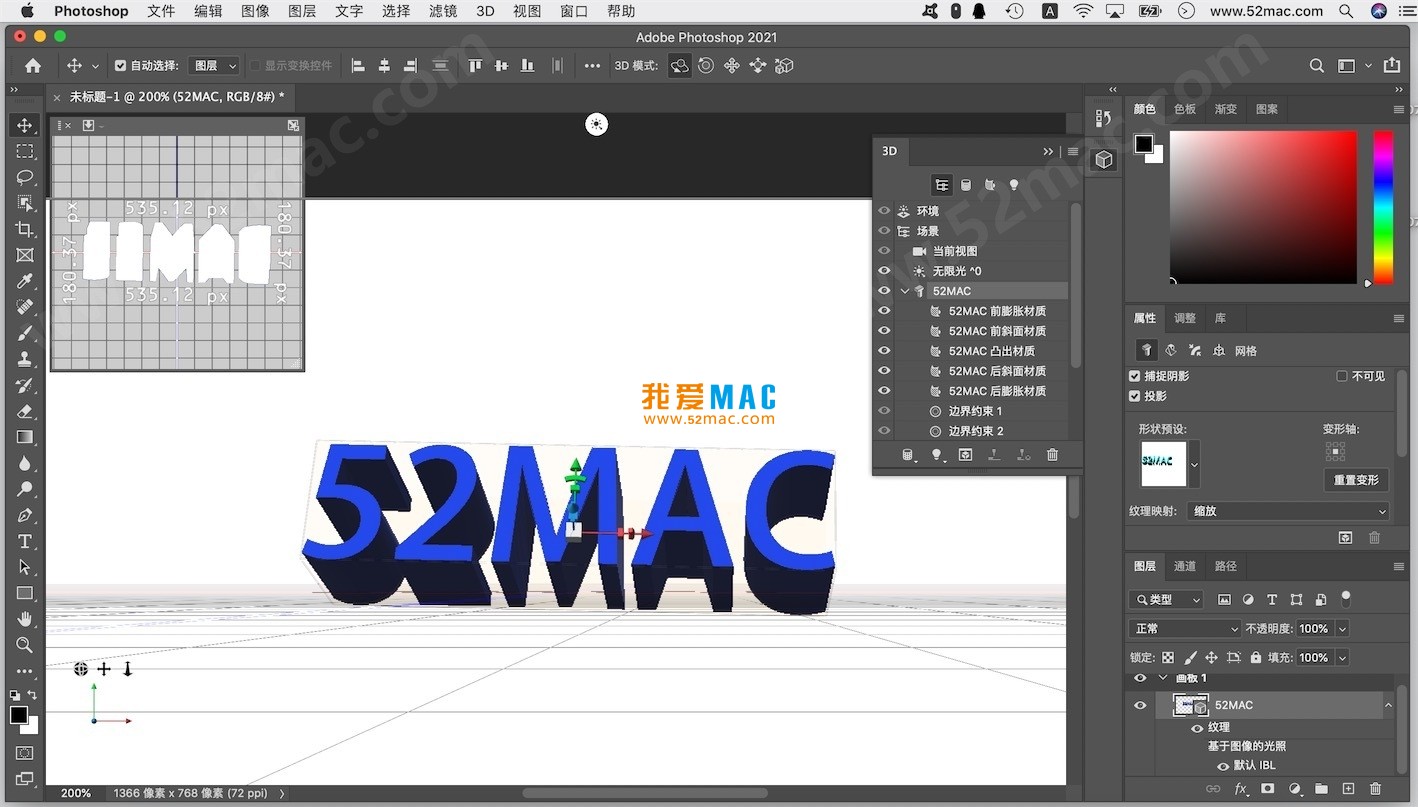Click the 形状预设 52MAC thumbnail
The width and height of the screenshot is (1418, 807).
[1163, 465]
